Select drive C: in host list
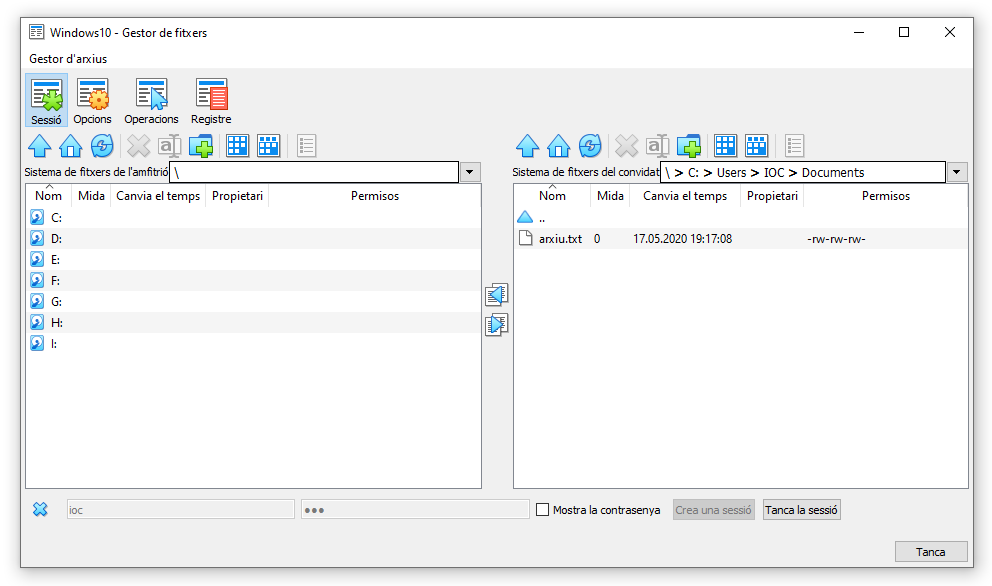992x586 pixels. click(x=56, y=217)
